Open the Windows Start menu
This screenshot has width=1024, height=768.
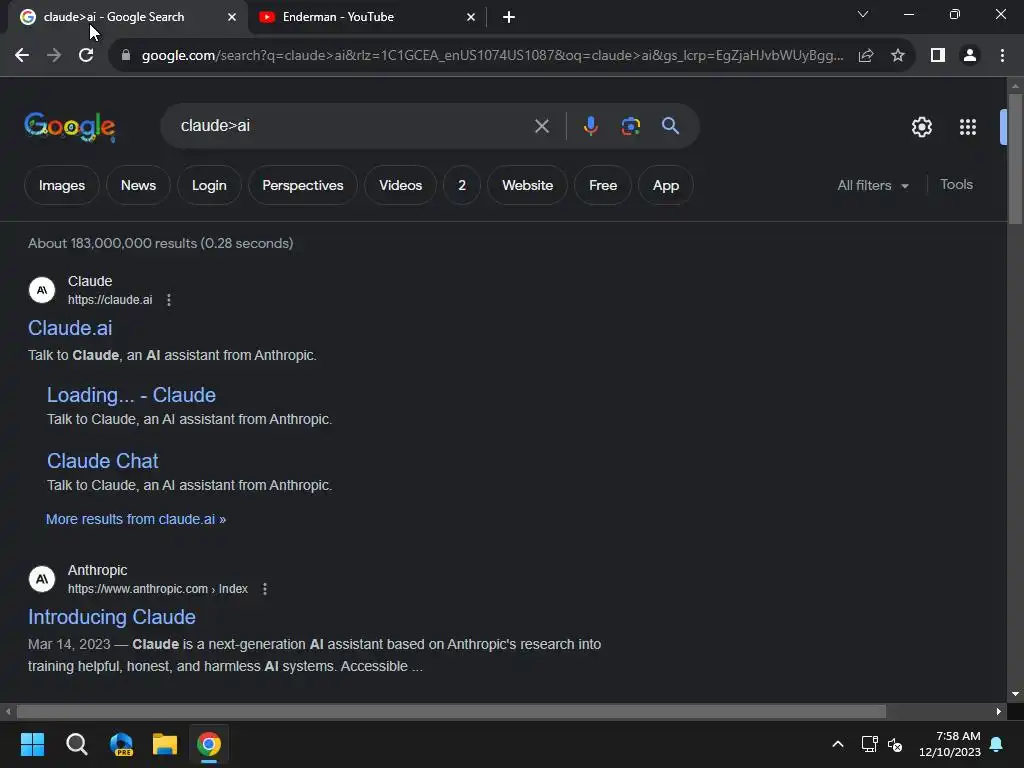[32, 744]
